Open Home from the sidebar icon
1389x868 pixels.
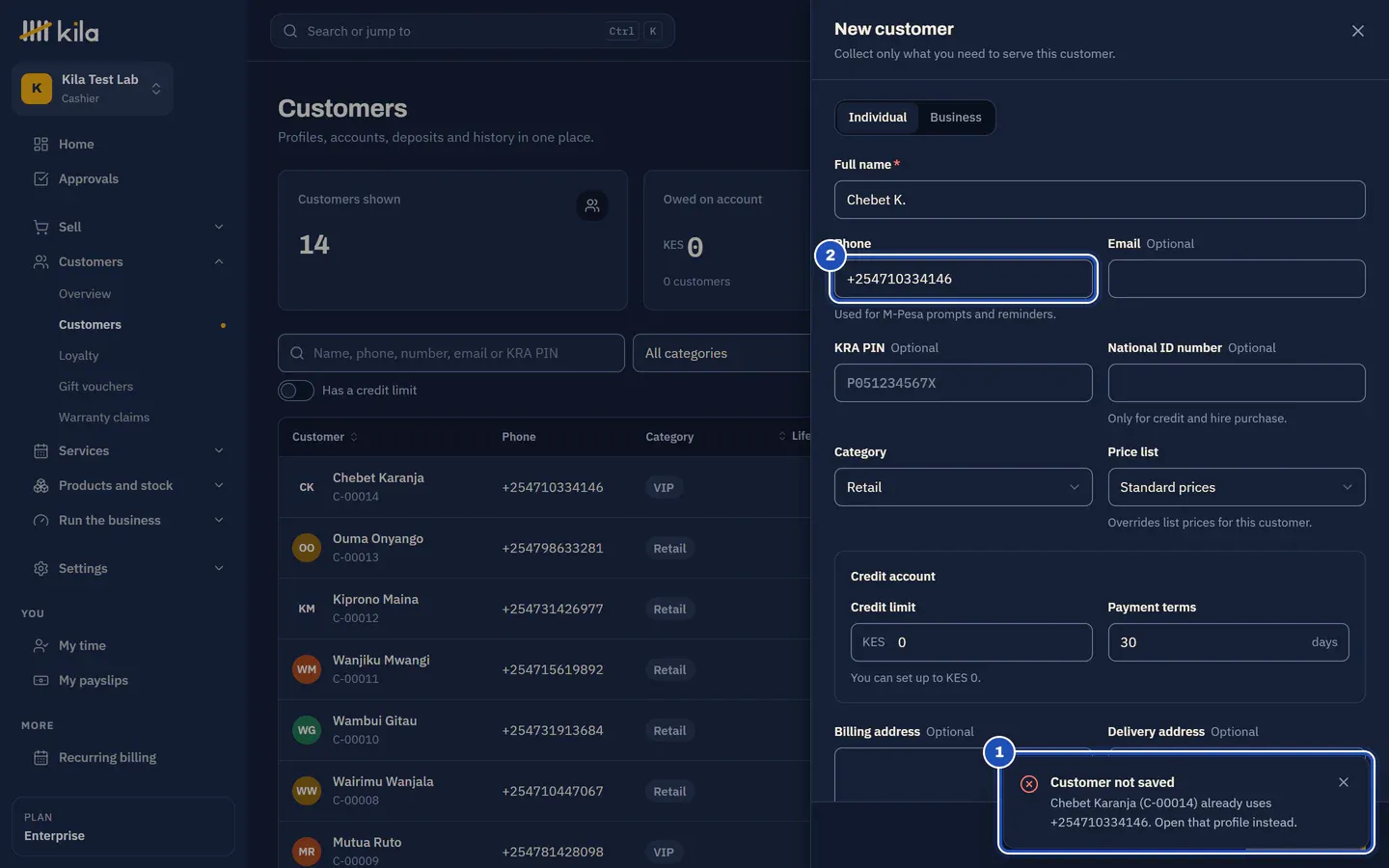(x=41, y=144)
